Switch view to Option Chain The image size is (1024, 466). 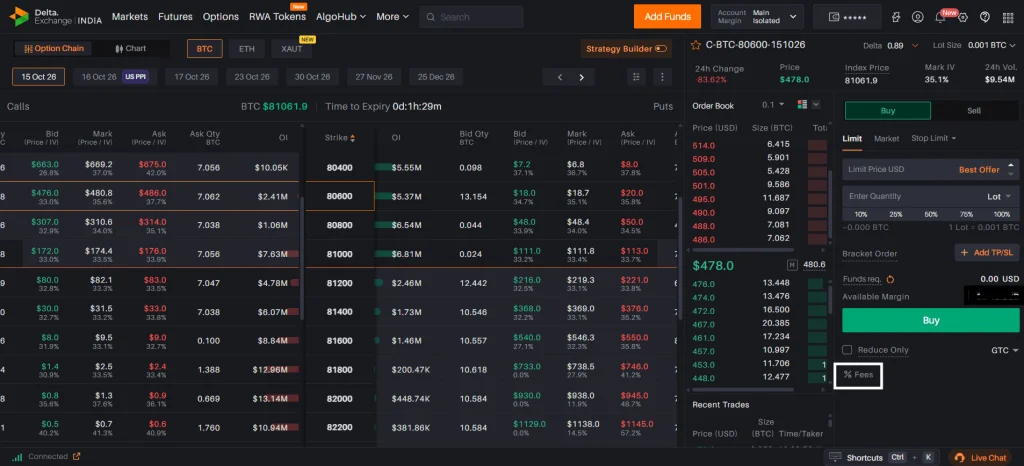click(x=54, y=48)
